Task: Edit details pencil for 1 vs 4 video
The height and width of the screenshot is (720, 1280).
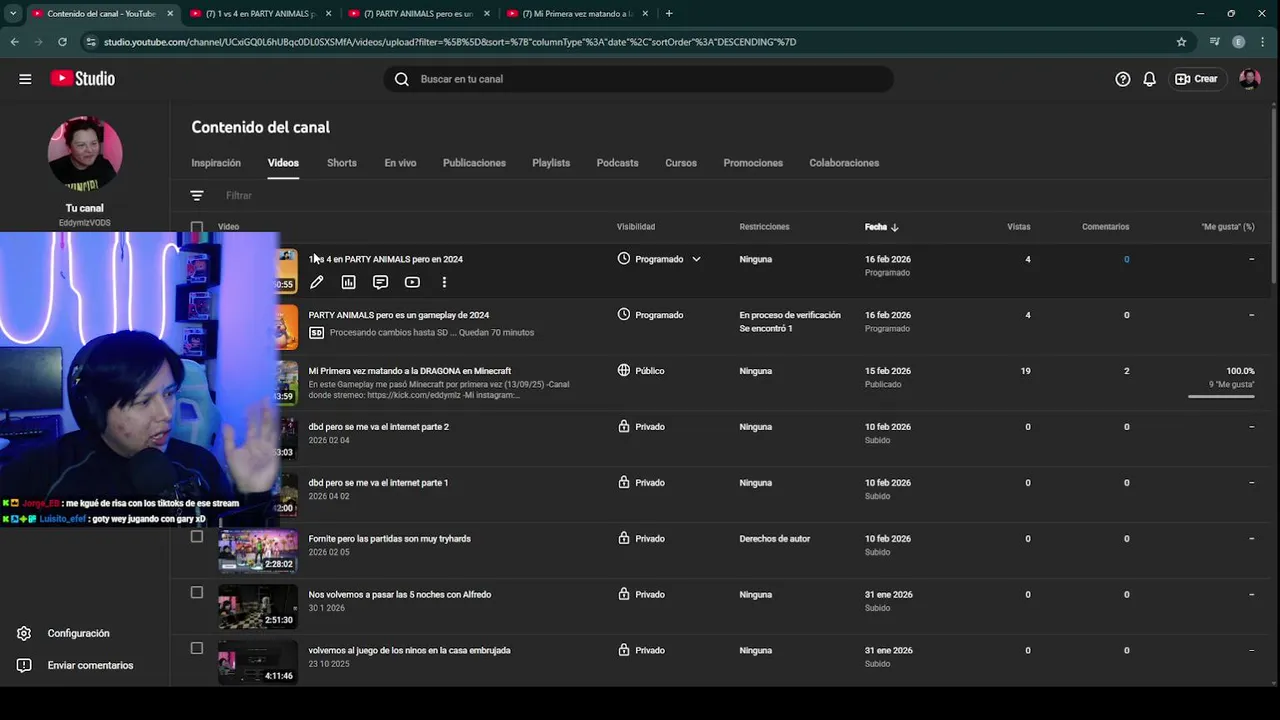Action: [x=316, y=283]
